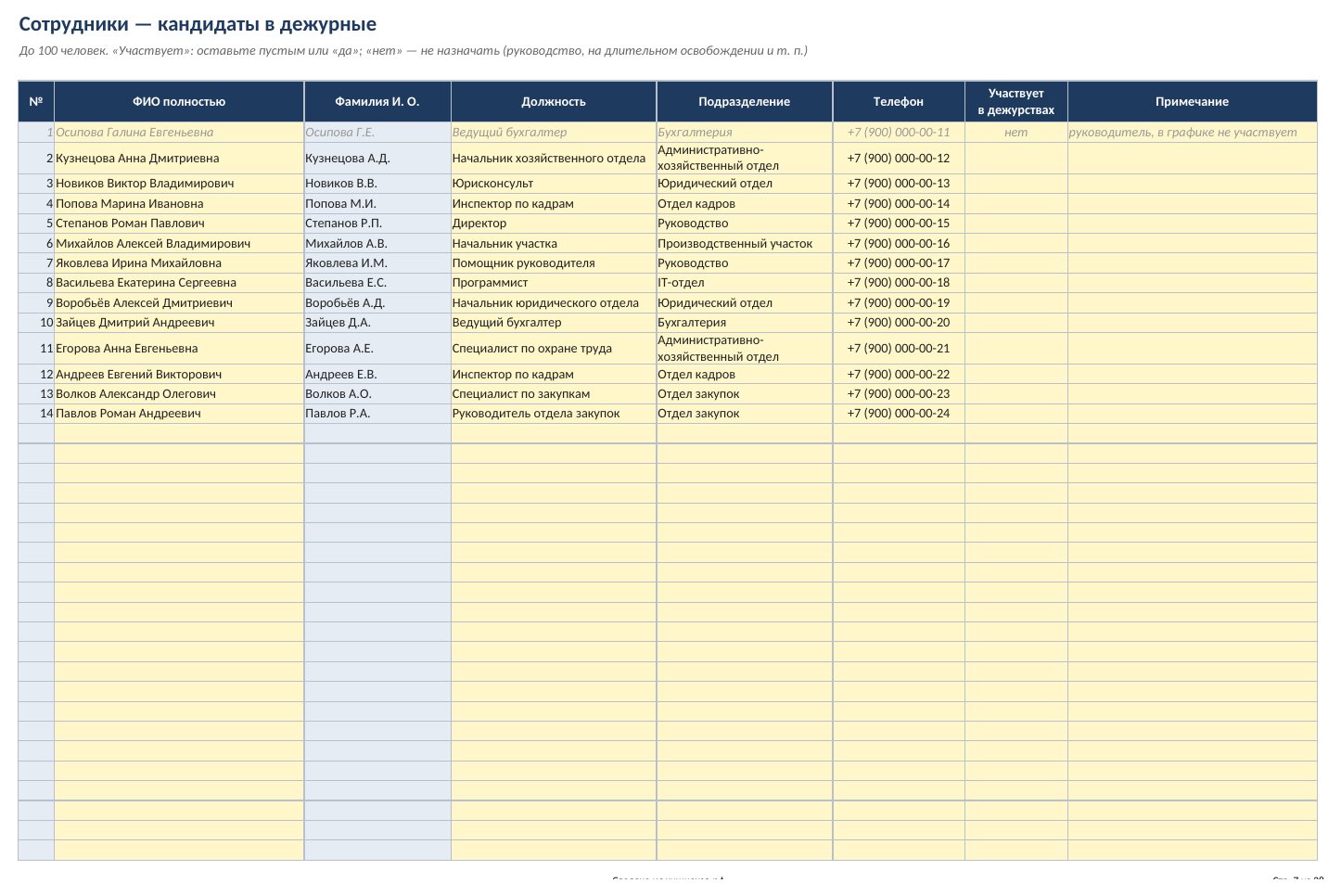Click the cell "Зайцев Дмитрий Андреевич"
Image resolution: width=1341 pixels, height=896 pixels.
179,323
